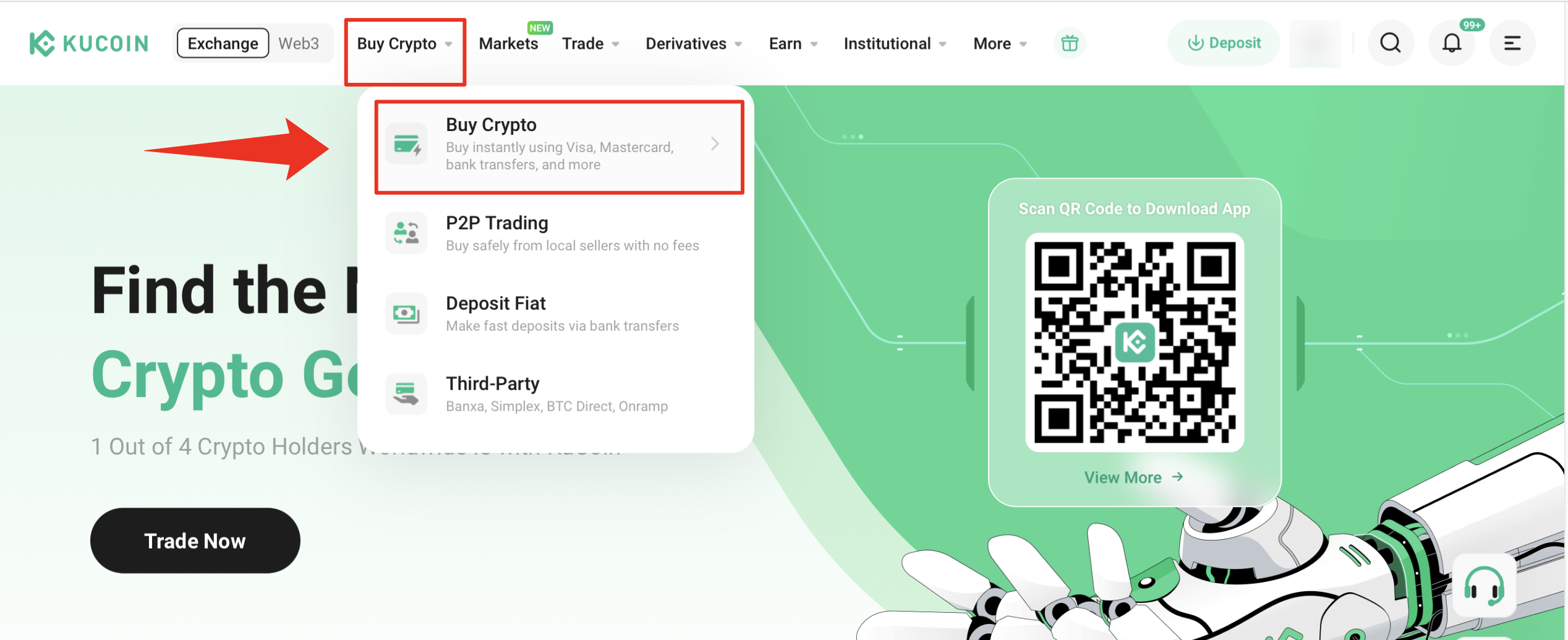Image resolution: width=1568 pixels, height=640 pixels.
Task: Open the gift rewards icon
Action: coord(1069,43)
